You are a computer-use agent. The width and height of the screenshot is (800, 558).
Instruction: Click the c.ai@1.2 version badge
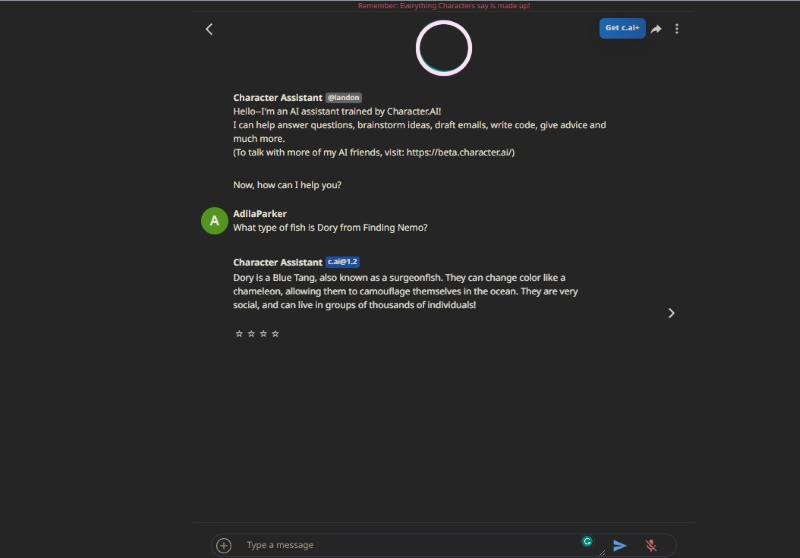342,262
